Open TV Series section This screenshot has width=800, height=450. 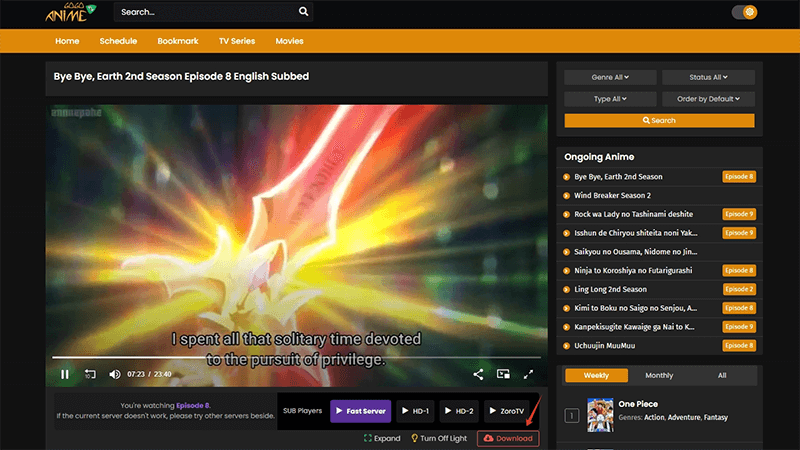(x=237, y=41)
